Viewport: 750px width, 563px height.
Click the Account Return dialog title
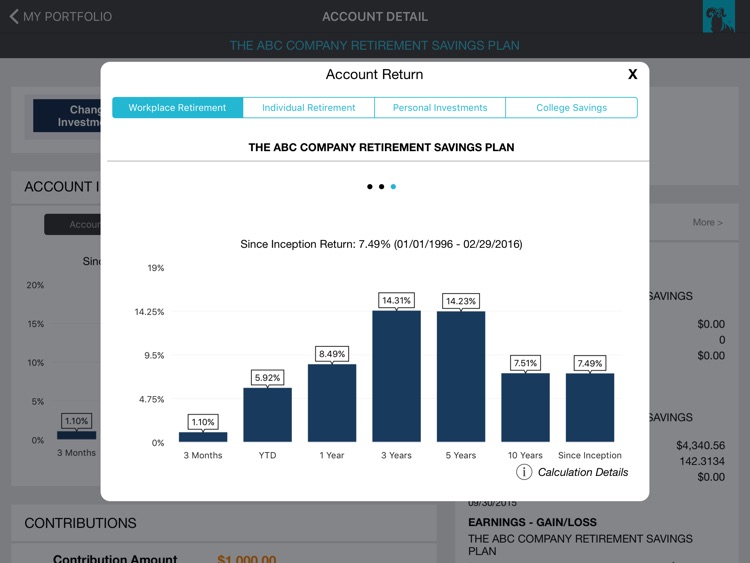[375, 74]
